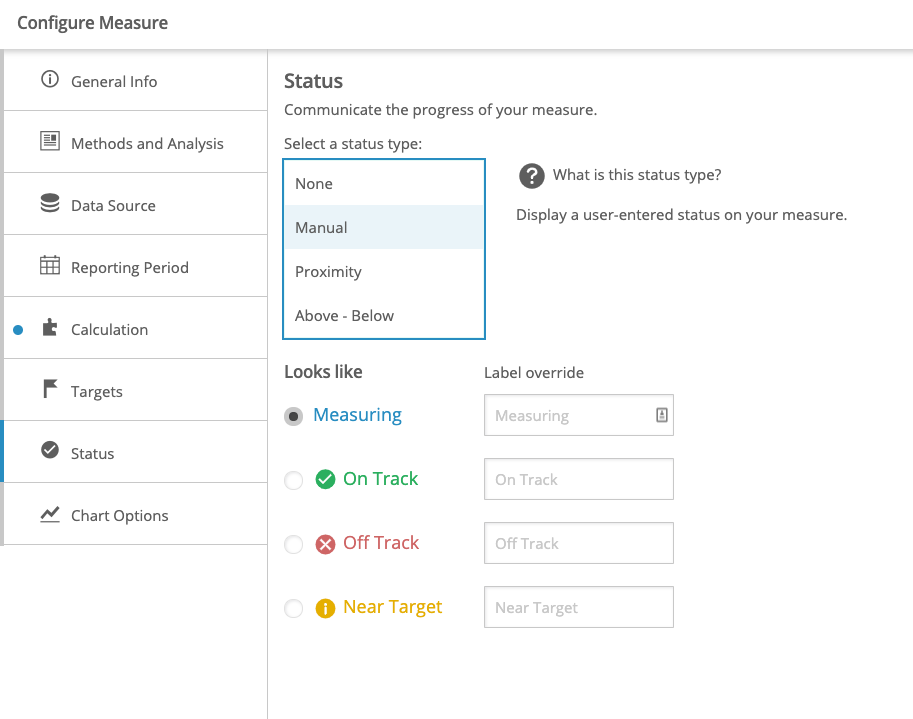
Task: Click the Methods and Analysis newspaper icon
Action: tap(50, 141)
